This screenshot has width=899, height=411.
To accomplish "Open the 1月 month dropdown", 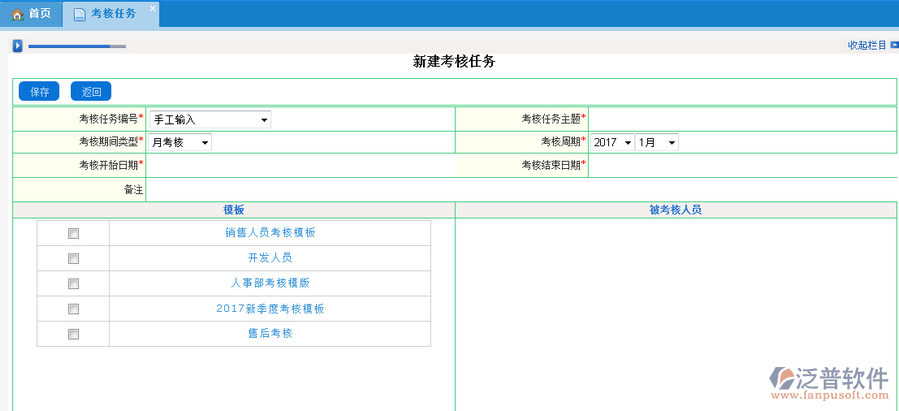I will tap(657, 143).
